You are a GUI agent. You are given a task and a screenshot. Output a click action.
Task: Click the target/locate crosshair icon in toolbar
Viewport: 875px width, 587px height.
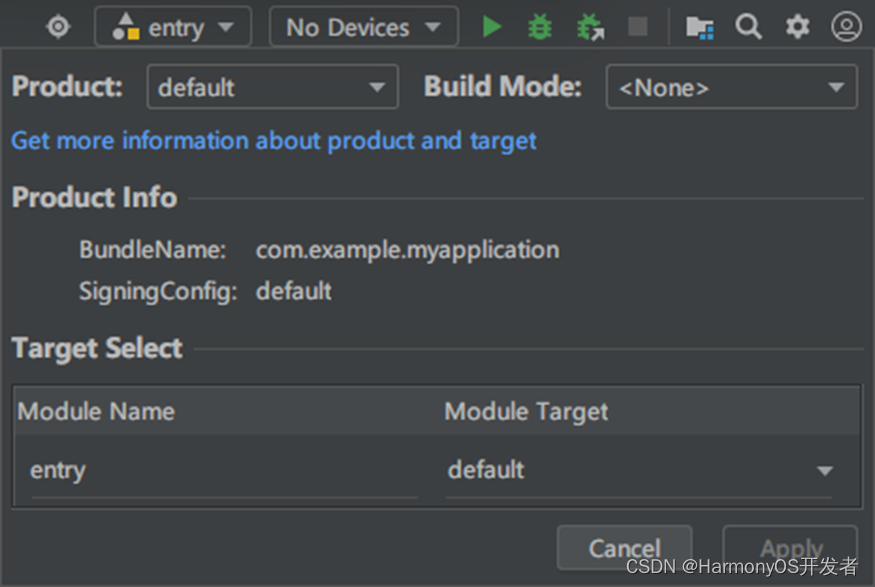58,27
